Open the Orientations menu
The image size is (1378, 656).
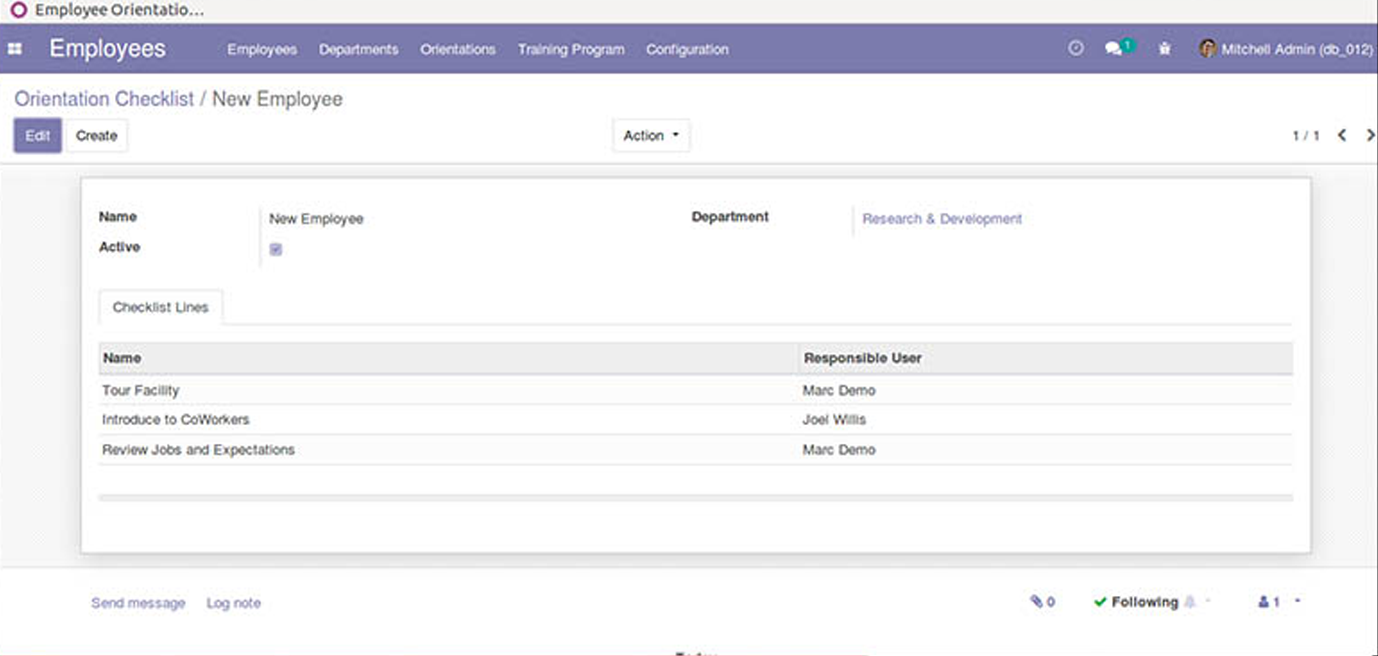(x=457, y=49)
